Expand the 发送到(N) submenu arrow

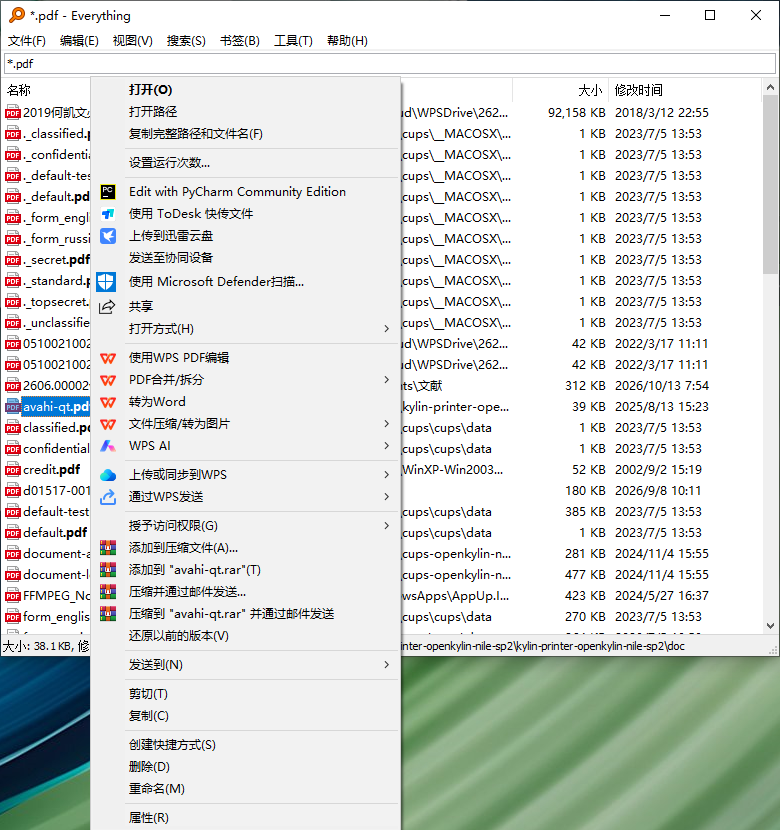pos(387,664)
